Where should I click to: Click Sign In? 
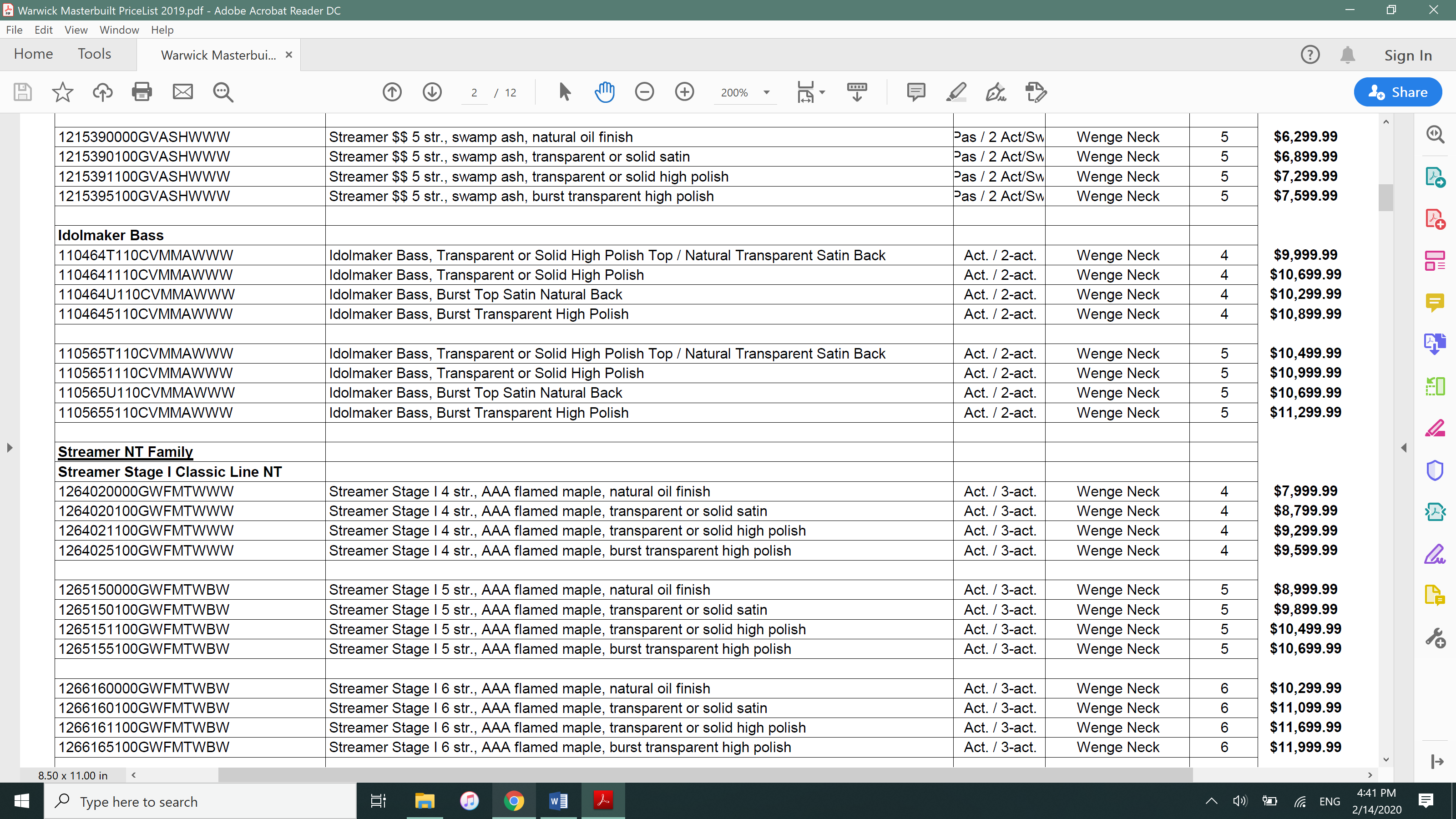point(1408,56)
